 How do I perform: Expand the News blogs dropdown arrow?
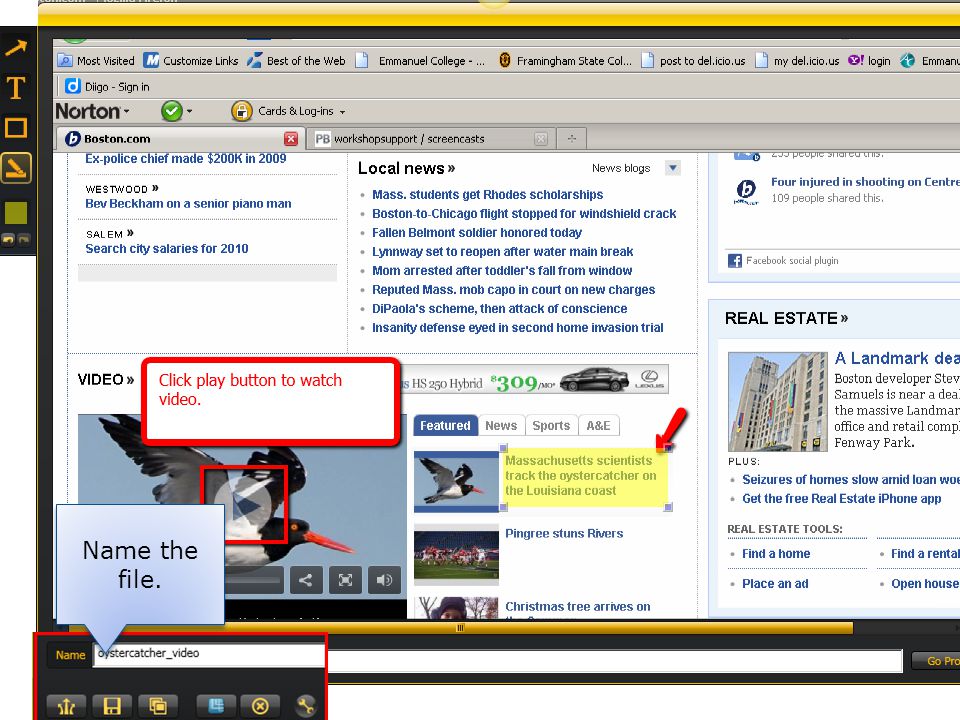pos(673,168)
